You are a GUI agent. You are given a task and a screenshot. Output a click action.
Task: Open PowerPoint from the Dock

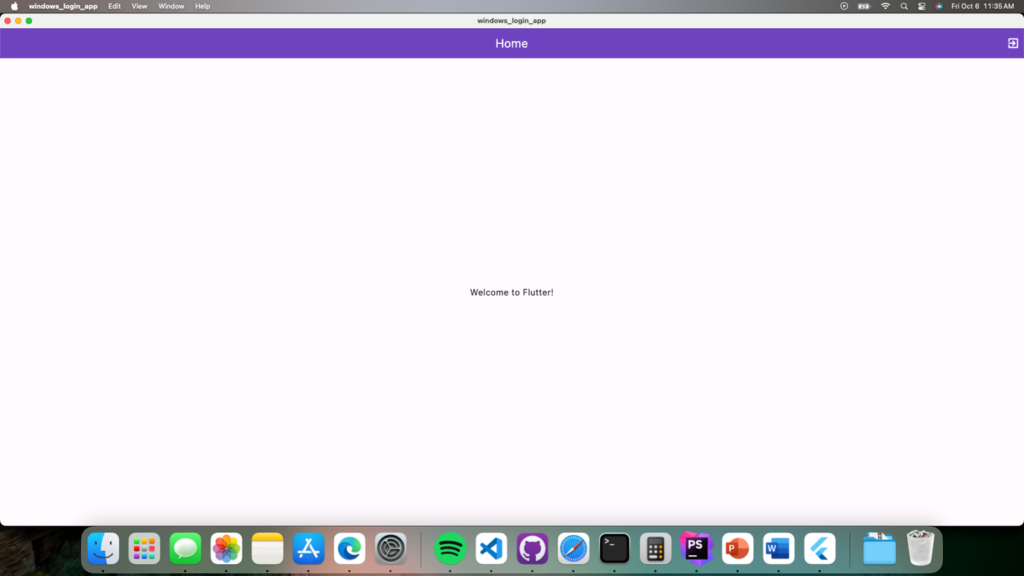tap(736, 548)
